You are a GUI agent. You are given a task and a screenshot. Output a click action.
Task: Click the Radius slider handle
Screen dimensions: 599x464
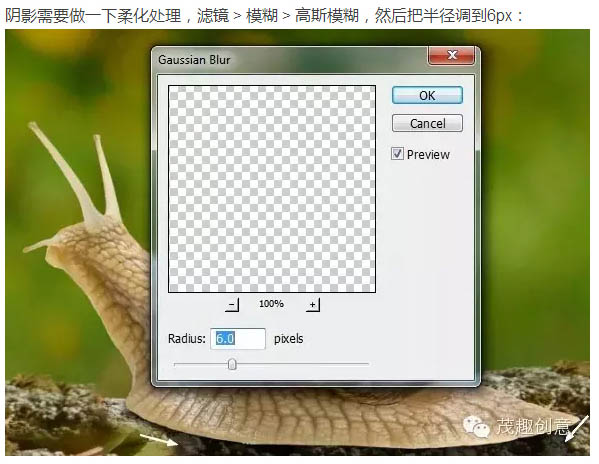pos(232,364)
